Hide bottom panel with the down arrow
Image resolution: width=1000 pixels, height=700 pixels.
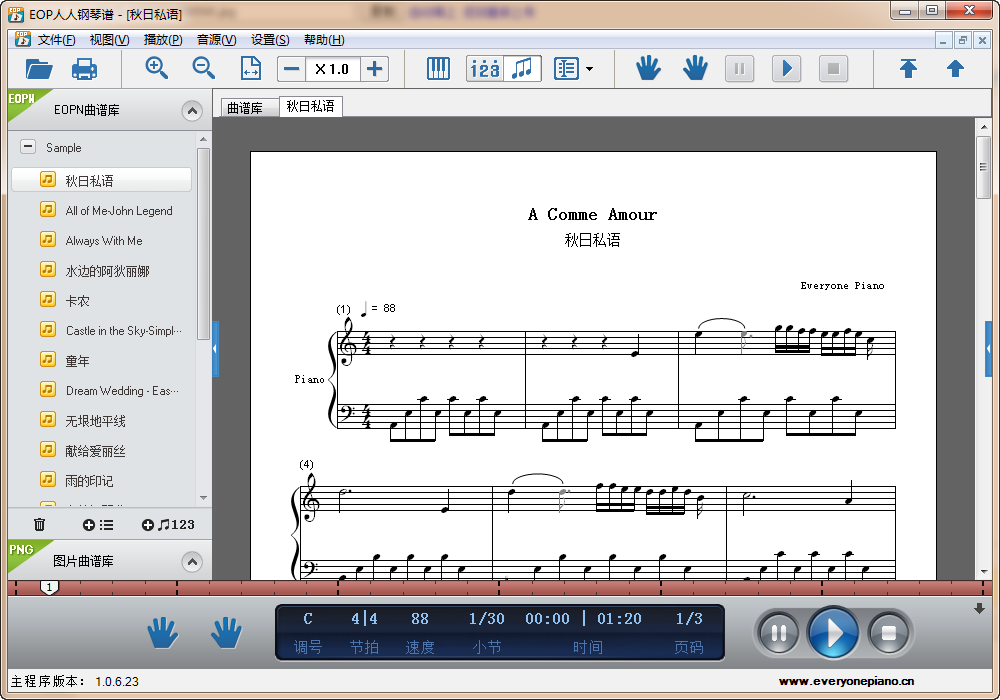(x=980, y=609)
